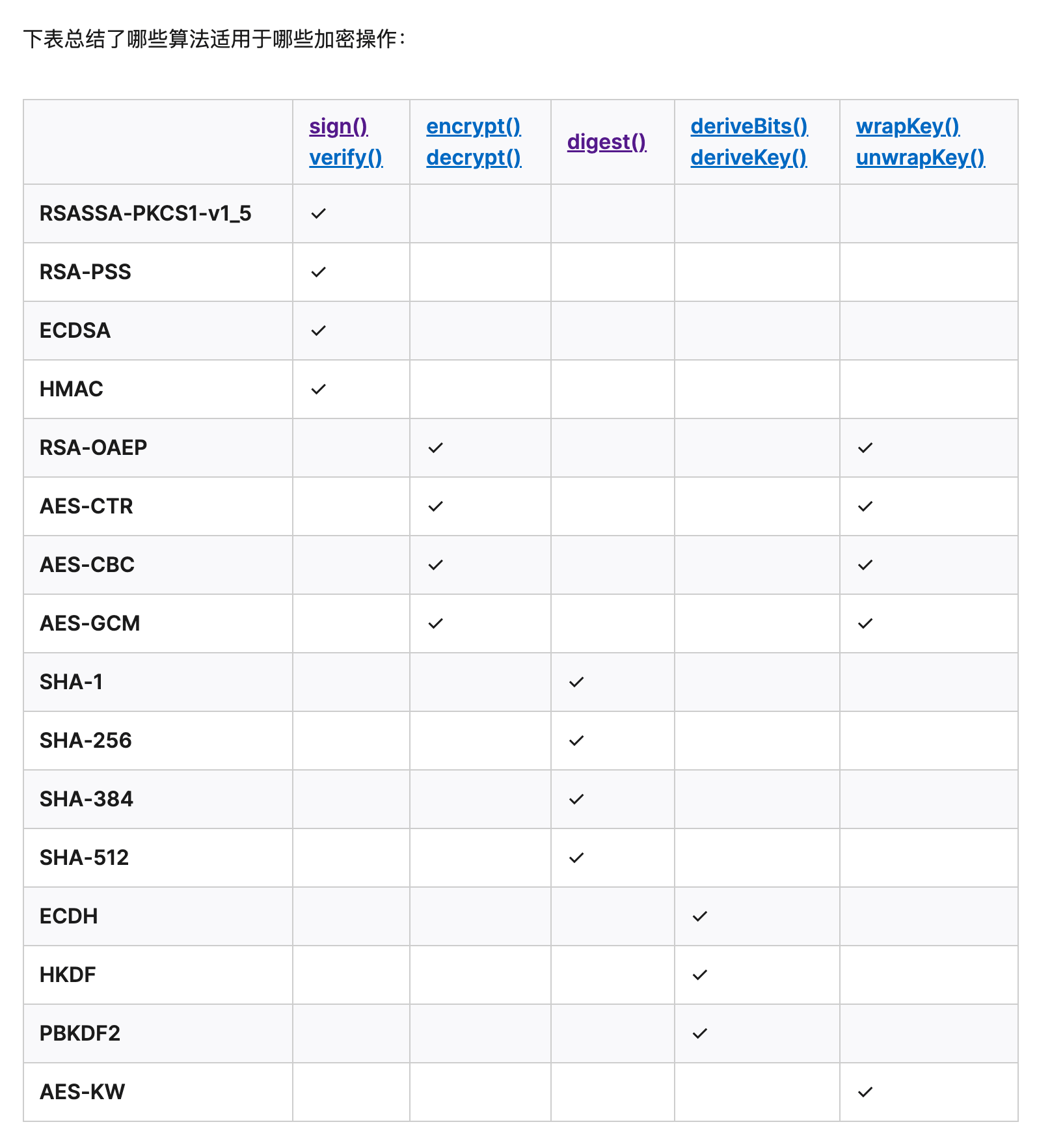Viewport: 1037px width, 1148px height.
Task: Click AES-GCM's wrapKey/unwrapKey checkmark
Action: point(865,623)
